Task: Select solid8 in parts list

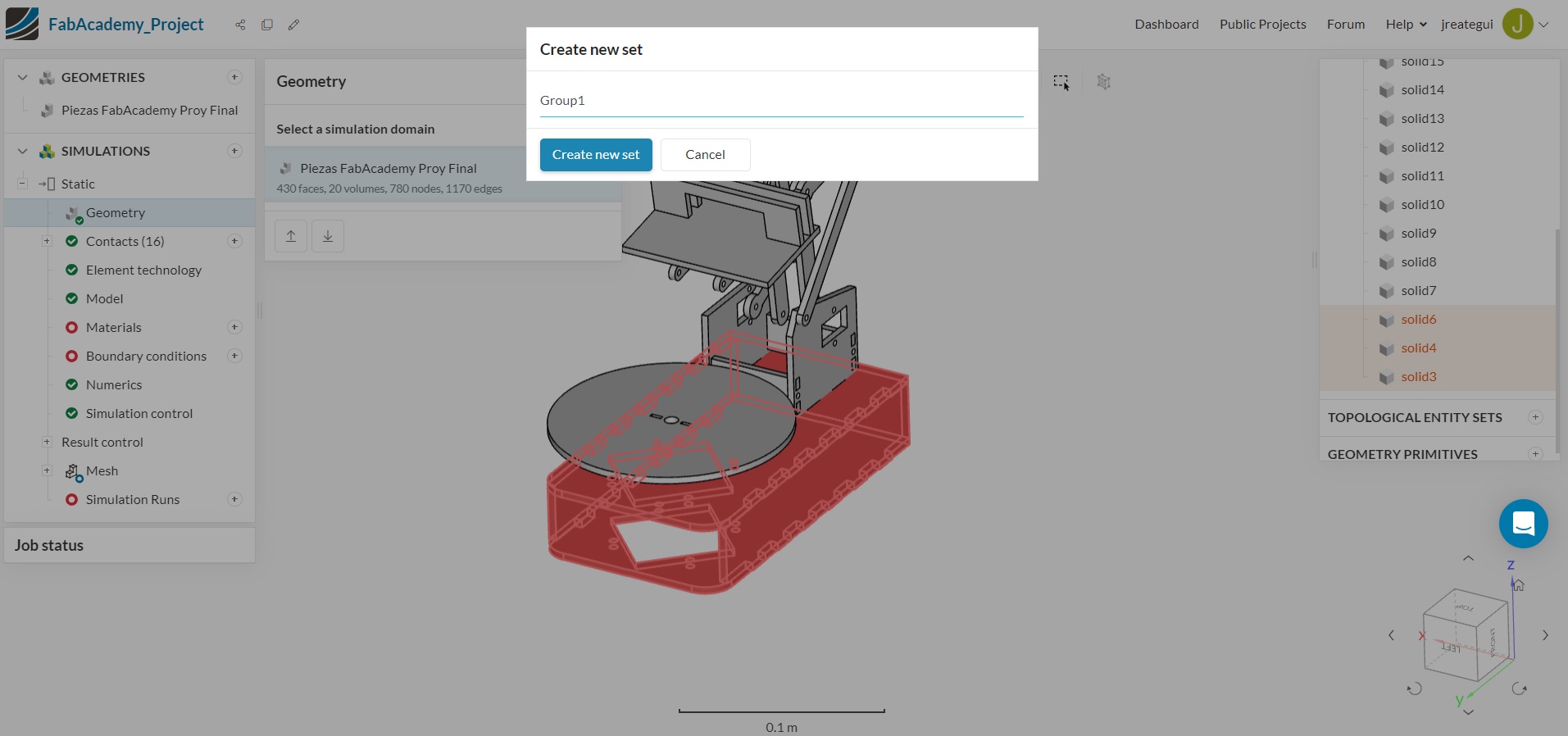Action: coord(1418,261)
